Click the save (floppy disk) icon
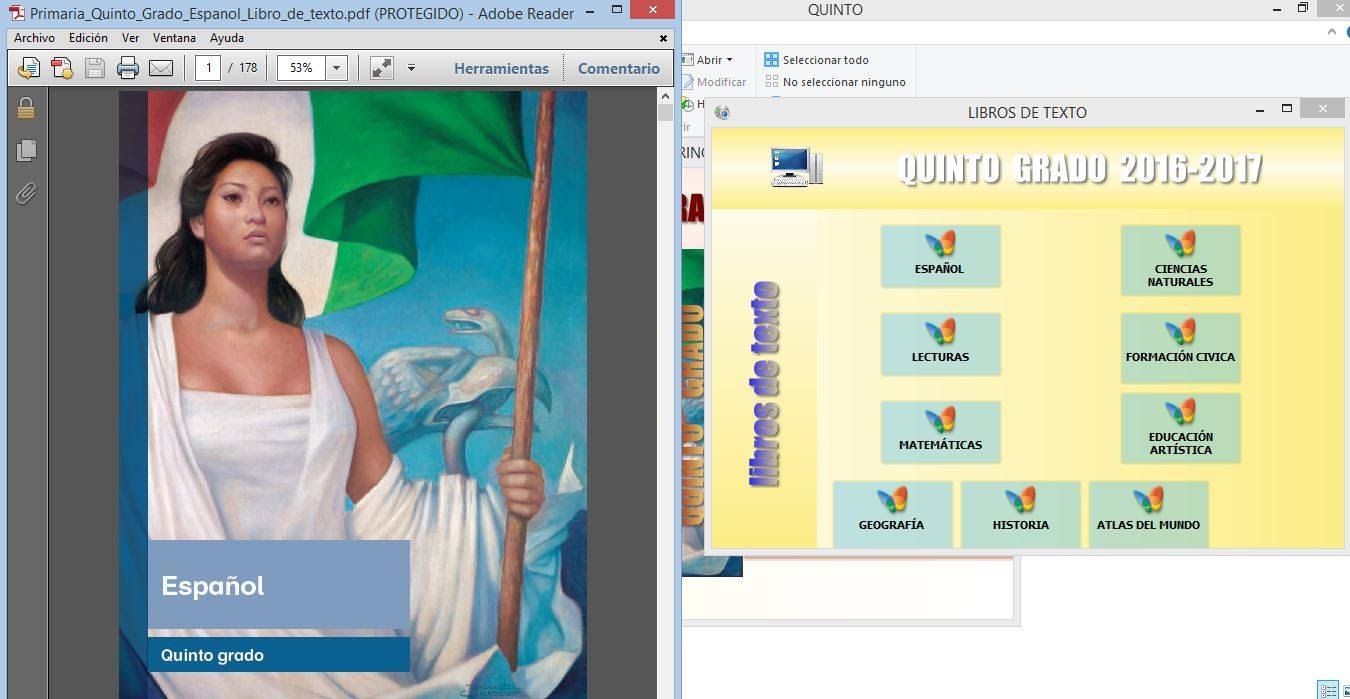 click(95, 68)
